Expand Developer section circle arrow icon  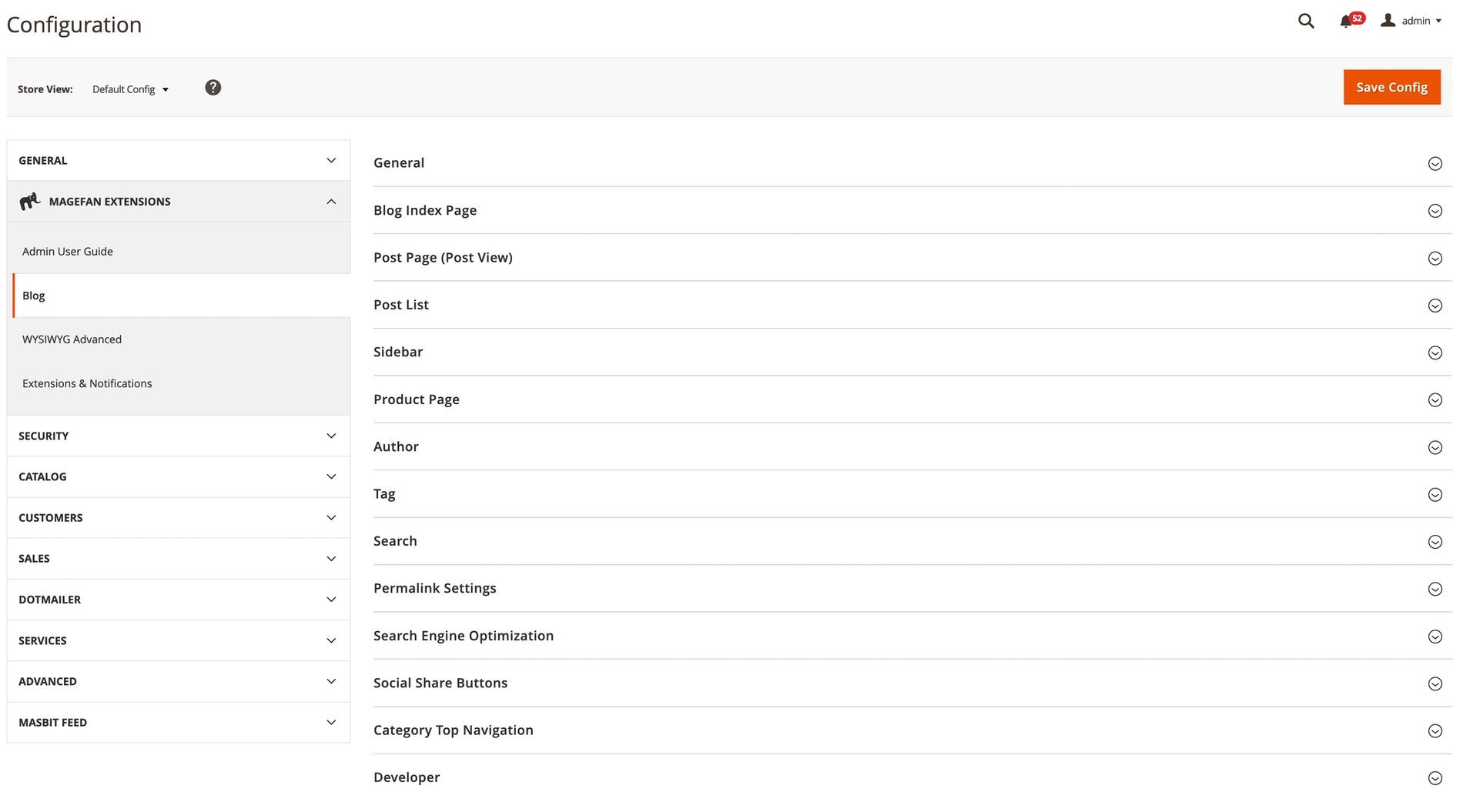(x=1435, y=778)
